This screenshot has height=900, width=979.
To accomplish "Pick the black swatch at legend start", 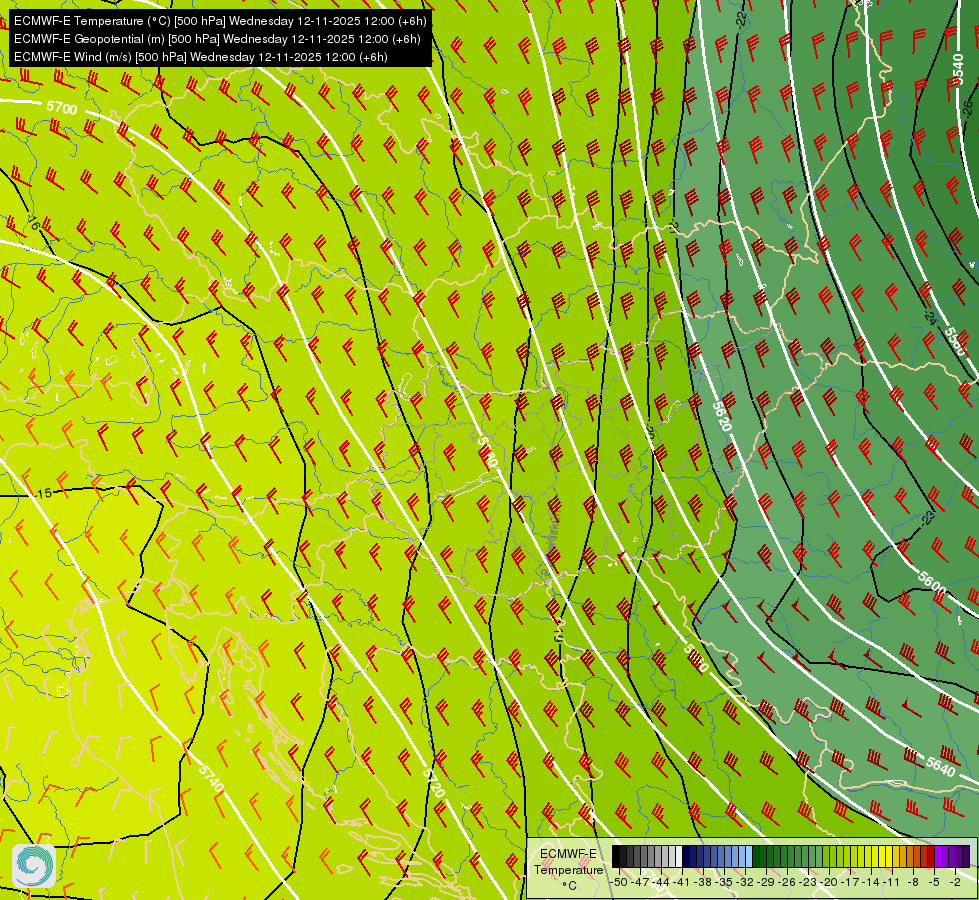I will pos(616,856).
